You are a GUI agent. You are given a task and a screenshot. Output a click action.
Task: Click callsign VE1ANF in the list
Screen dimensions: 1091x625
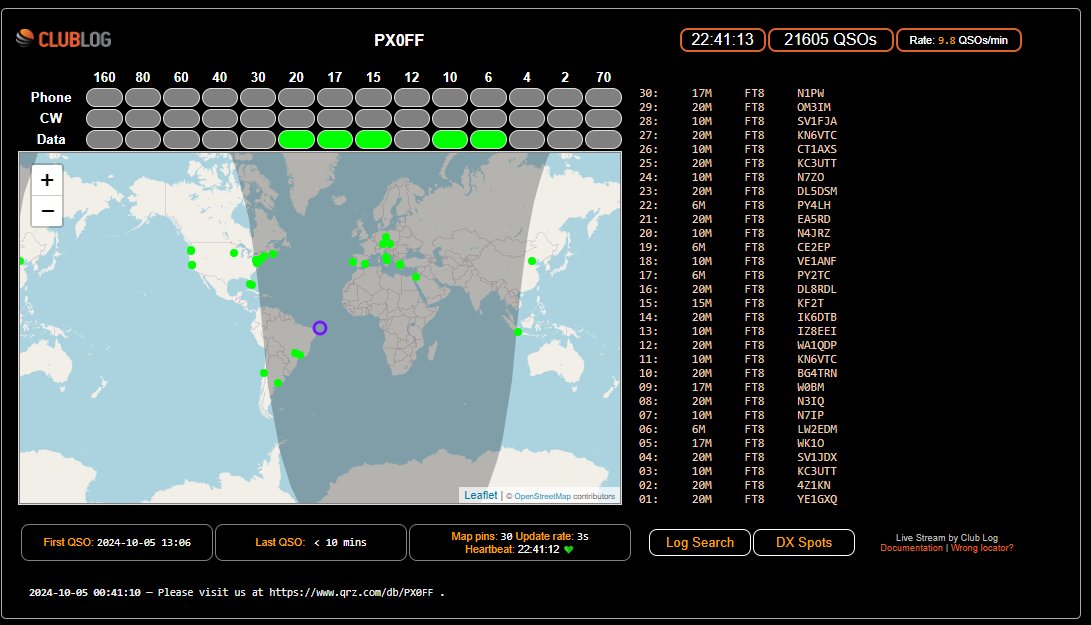[x=817, y=261]
